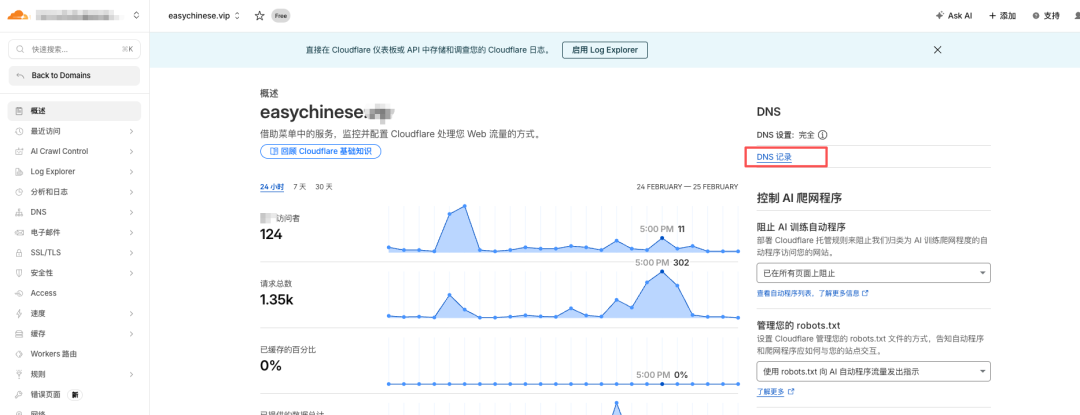Open the 已在所有页面上阻止 dropdown
This screenshot has height=415, width=1080.
pyautogui.click(x=873, y=273)
